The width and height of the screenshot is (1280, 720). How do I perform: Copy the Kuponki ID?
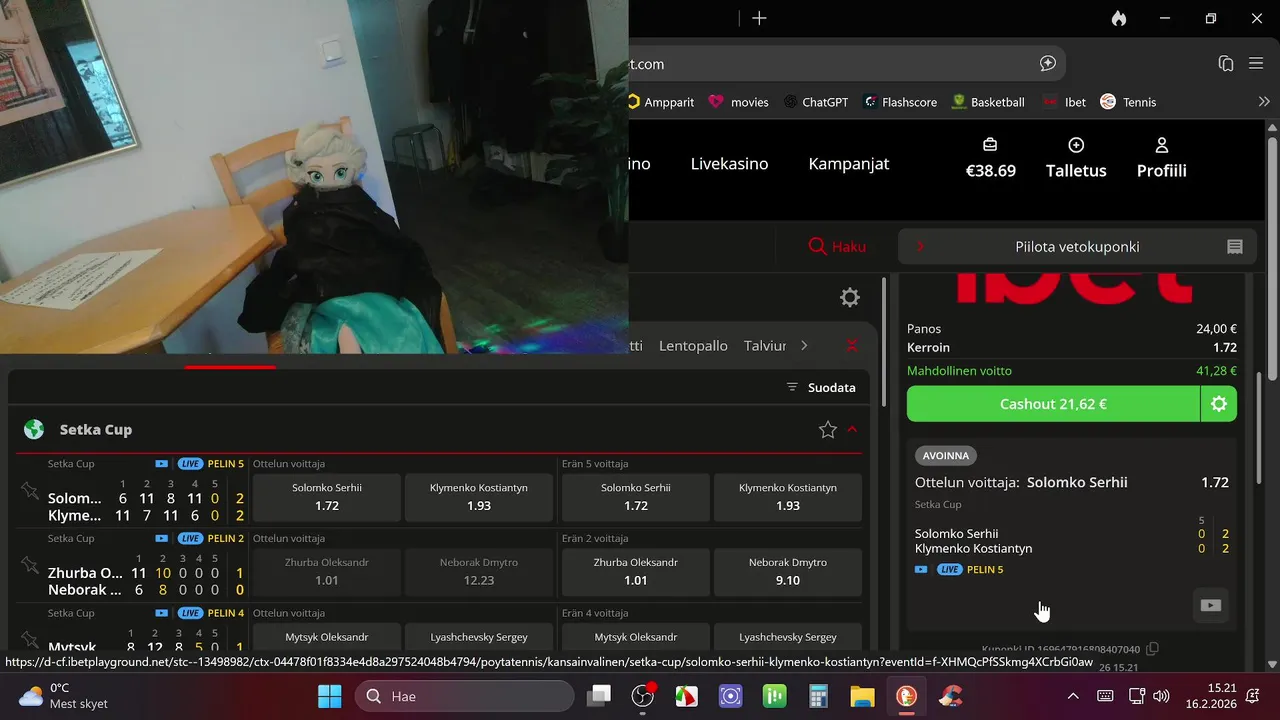click(x=1152, y=649)
